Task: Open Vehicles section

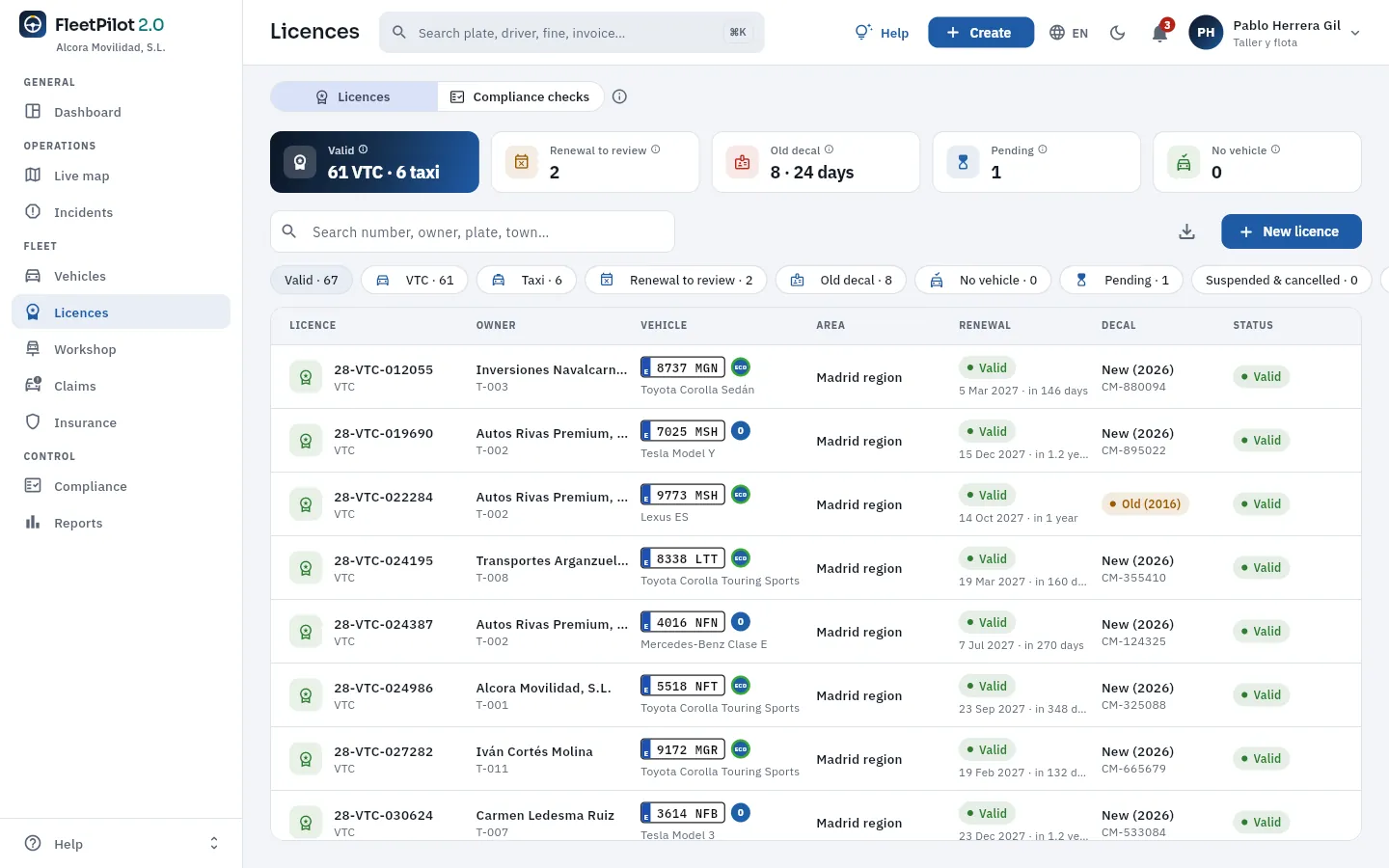Action: (x=121, y=276)
